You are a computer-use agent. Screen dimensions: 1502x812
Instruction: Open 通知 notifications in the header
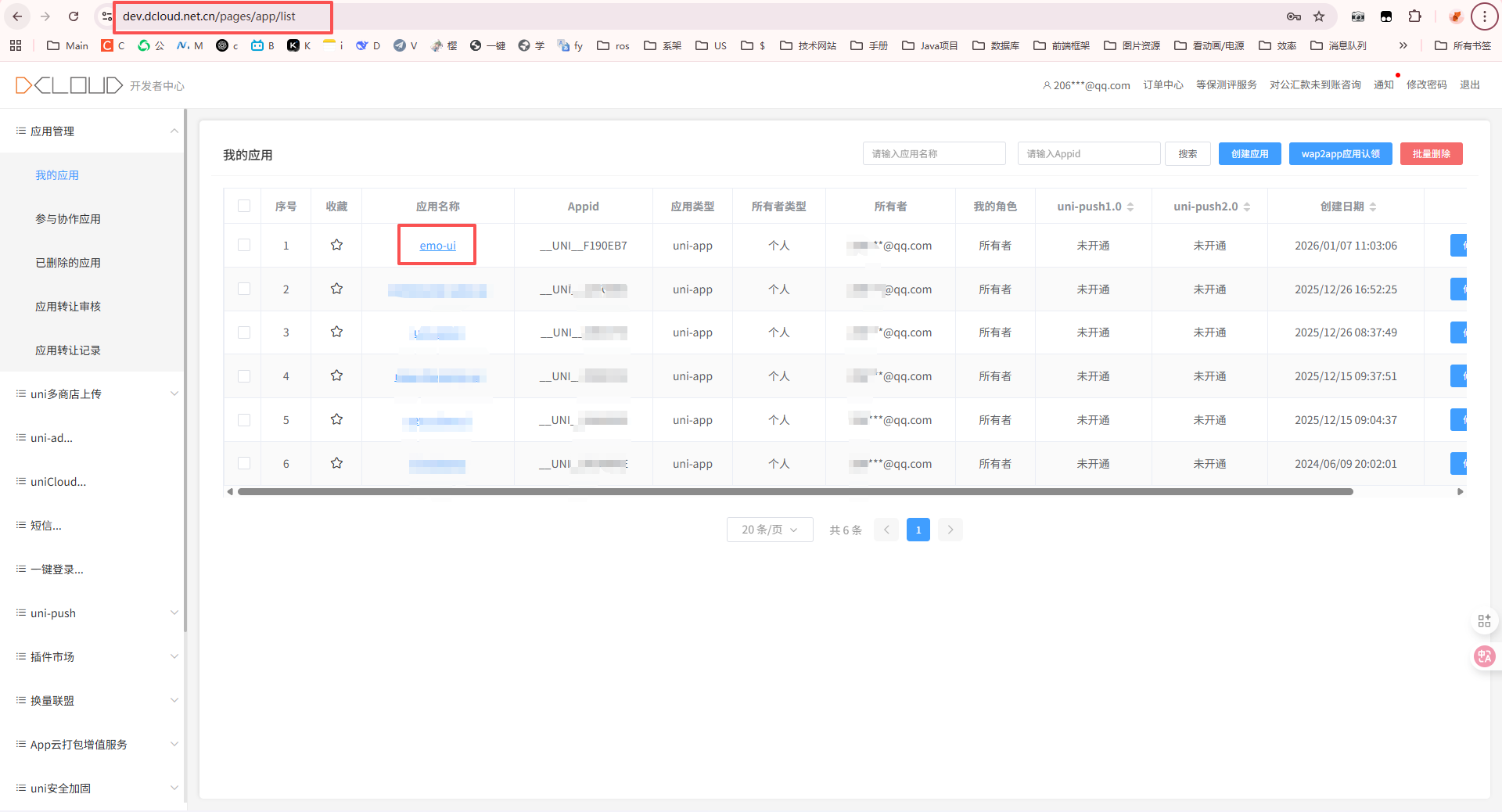(x=1383, y=84)
